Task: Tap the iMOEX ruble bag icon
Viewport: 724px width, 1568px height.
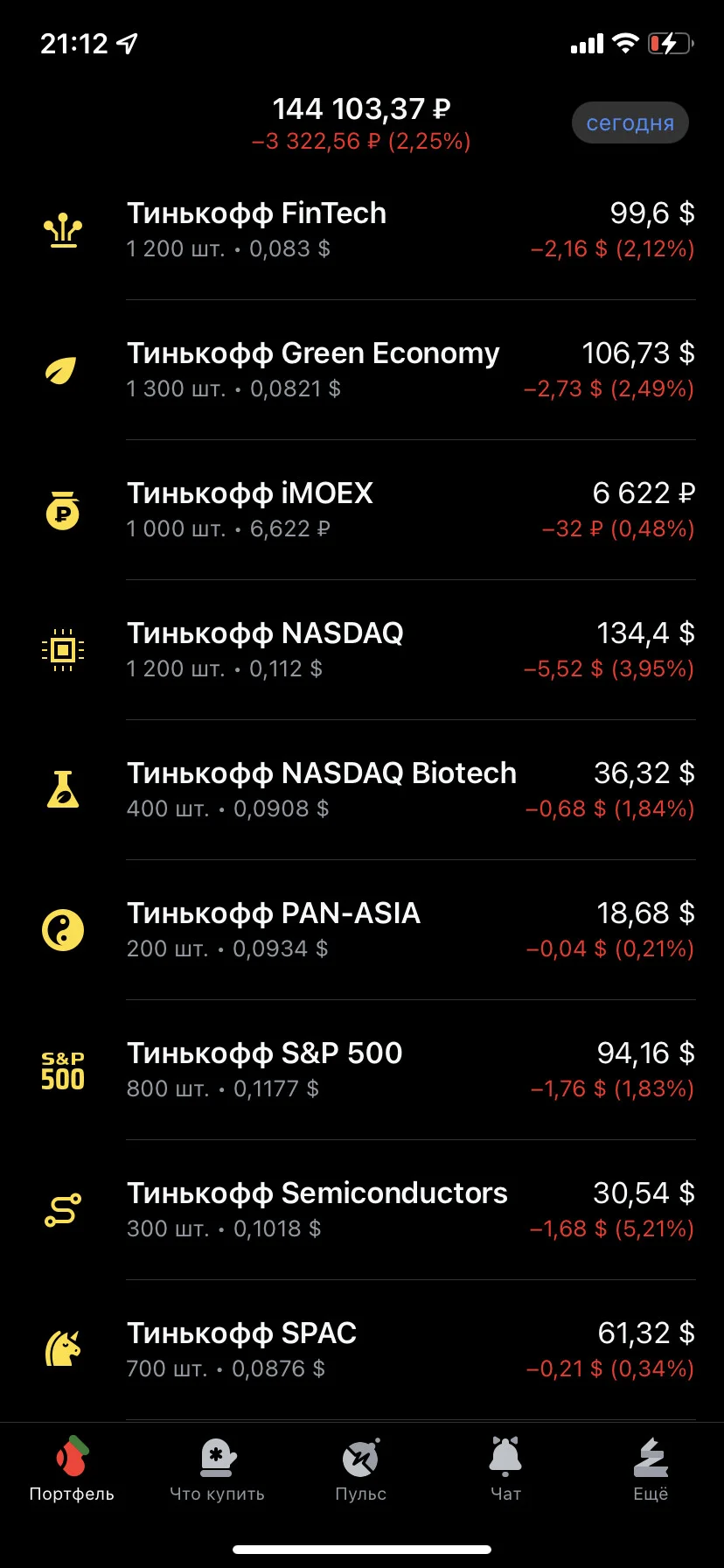Action: tap(62, 511)
